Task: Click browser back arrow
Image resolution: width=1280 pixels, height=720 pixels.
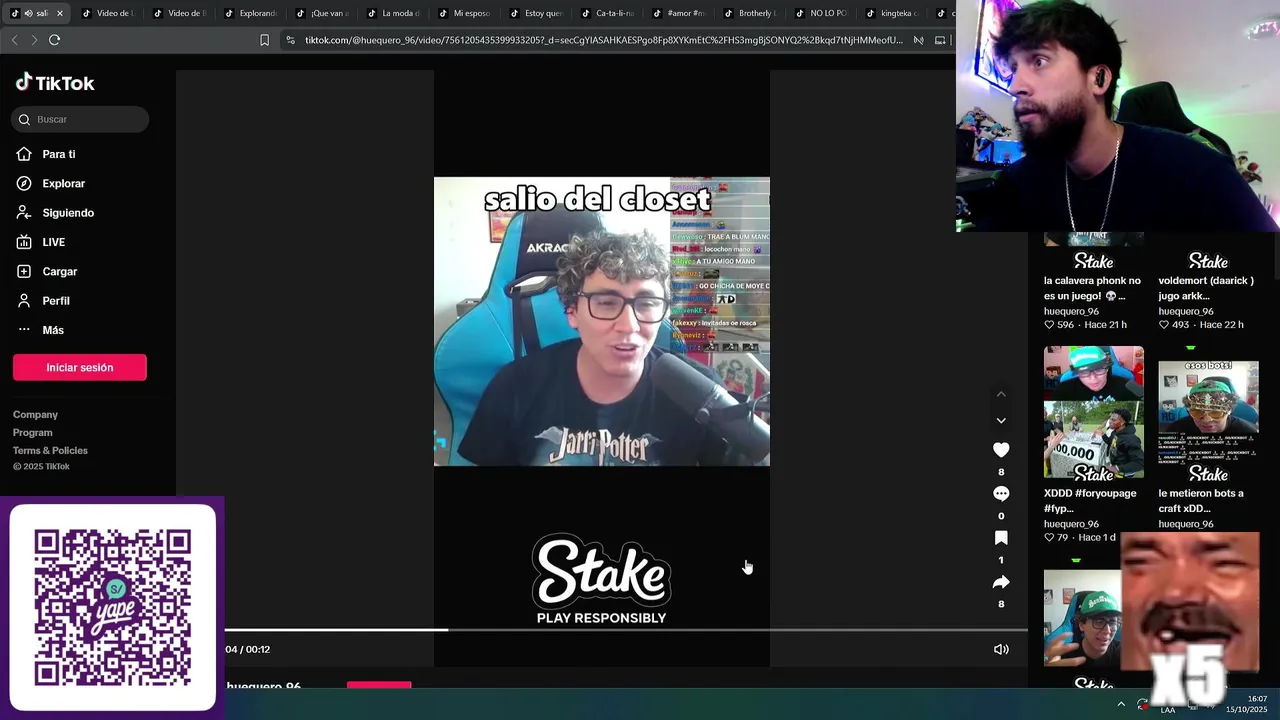Action: tap(14, 40)
